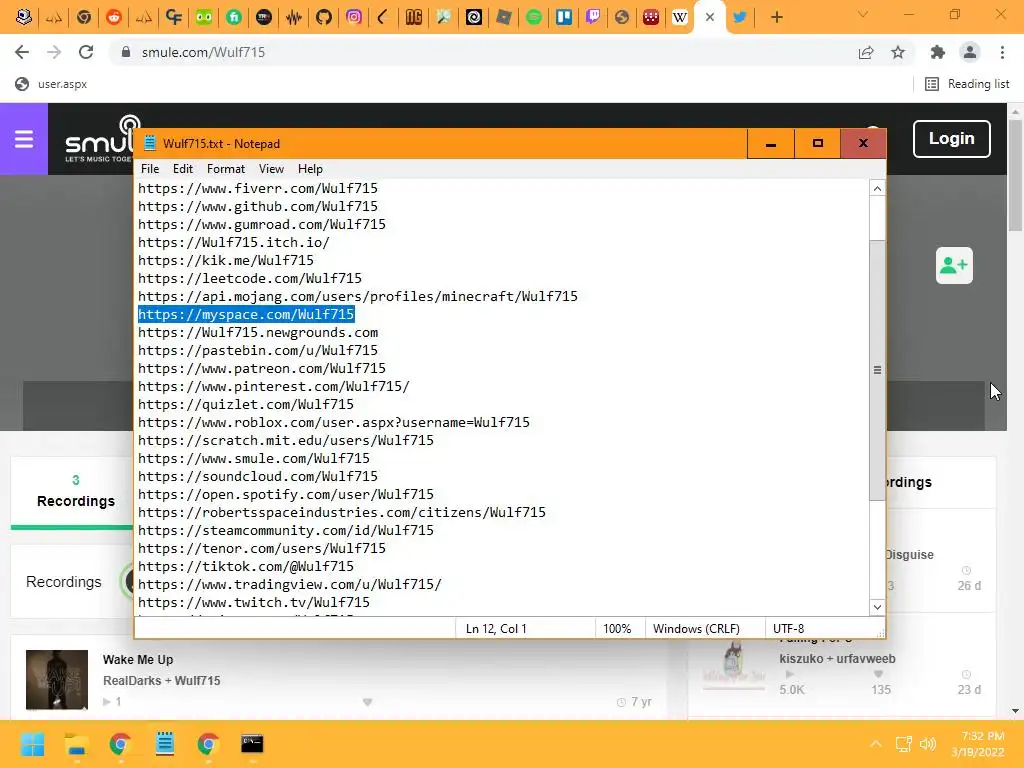Open the RealDarks + Wulf715 performers link
Screen dimensions: 1024x768
(x=161, y=680)
